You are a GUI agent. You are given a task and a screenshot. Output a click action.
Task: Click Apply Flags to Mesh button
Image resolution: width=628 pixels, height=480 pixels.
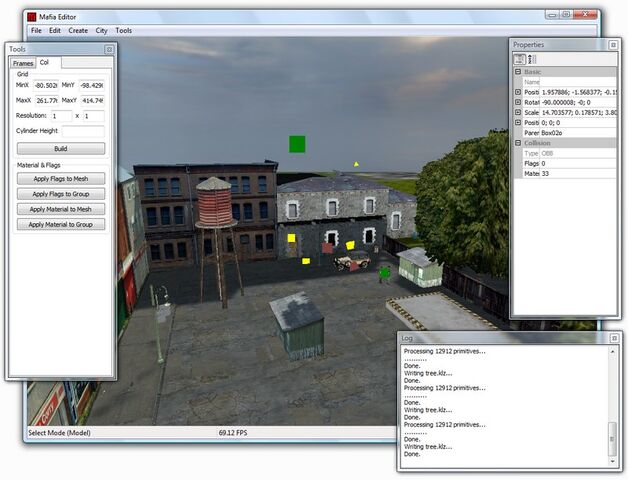[61, 179]
